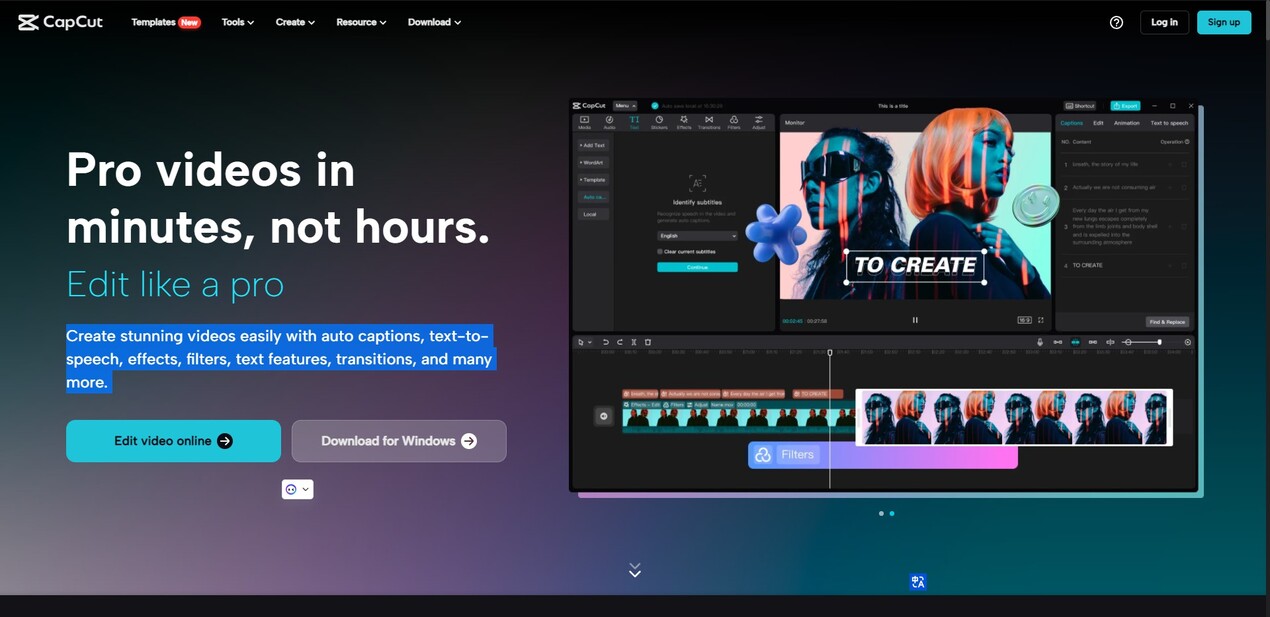Open the help question mark icon

[1116, 22]
